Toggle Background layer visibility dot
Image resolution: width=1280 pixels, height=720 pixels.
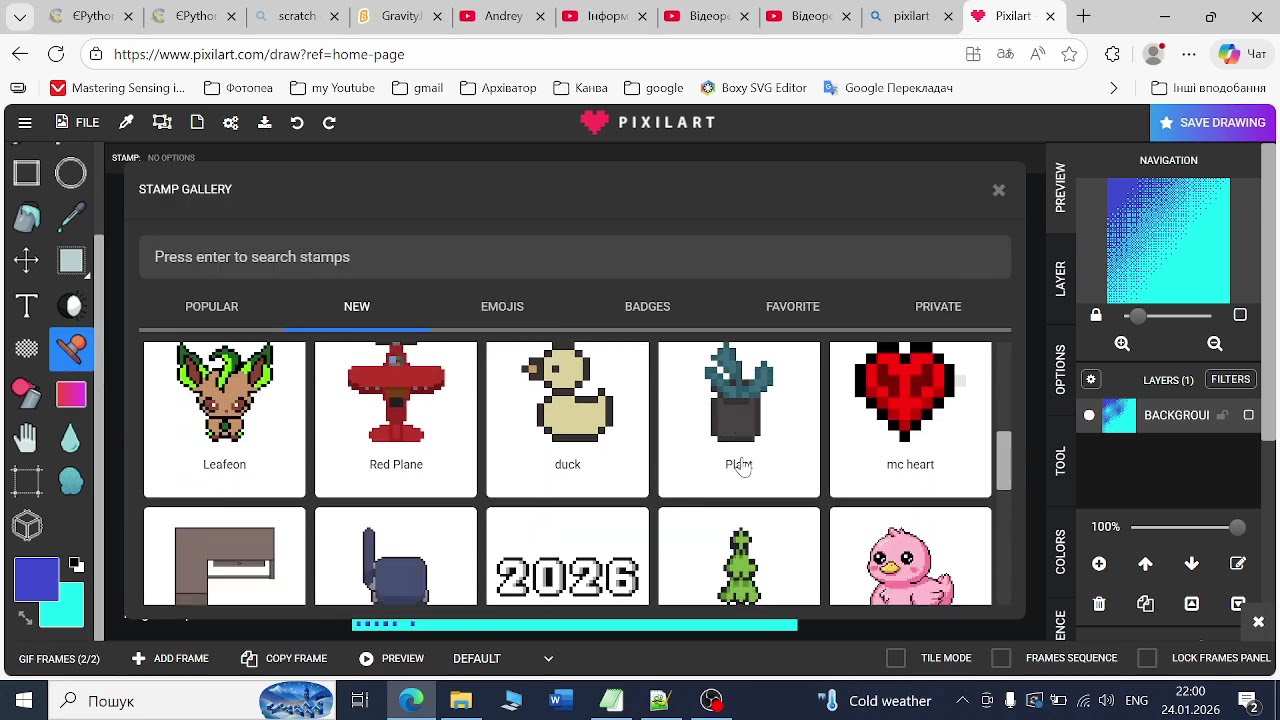pyautogui.click(x=1089, y=415)
